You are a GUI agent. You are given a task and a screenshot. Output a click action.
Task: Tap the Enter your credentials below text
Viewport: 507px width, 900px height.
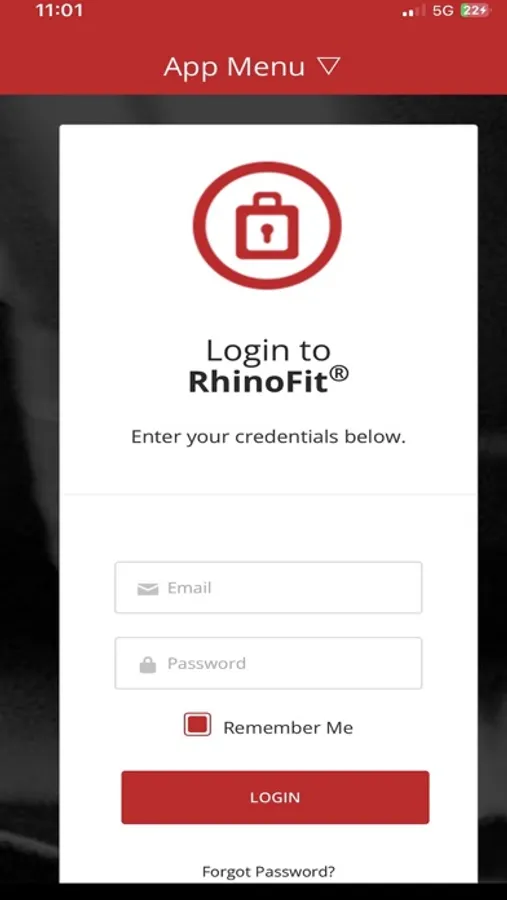268,437
